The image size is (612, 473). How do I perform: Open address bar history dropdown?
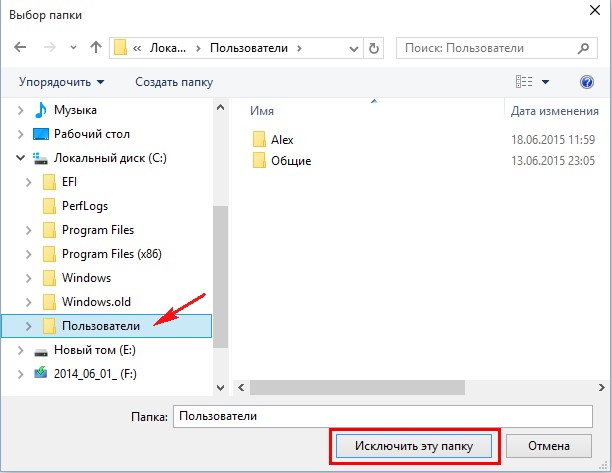(354, 48)
